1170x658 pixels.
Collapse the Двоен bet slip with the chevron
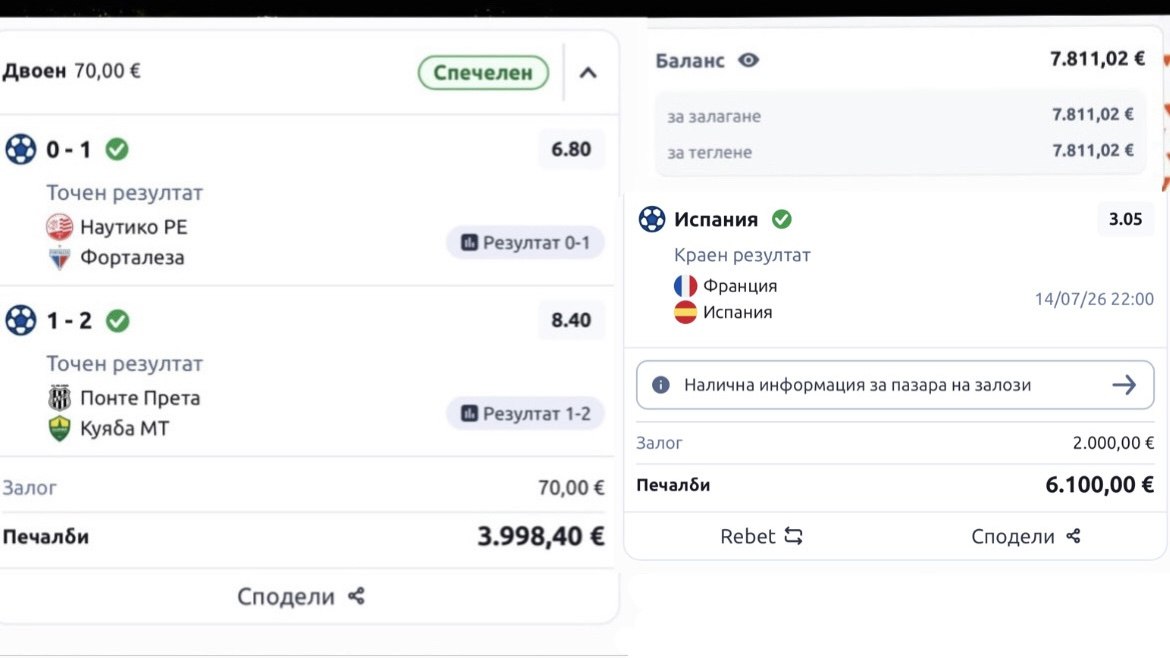click(x=588, y=72)
